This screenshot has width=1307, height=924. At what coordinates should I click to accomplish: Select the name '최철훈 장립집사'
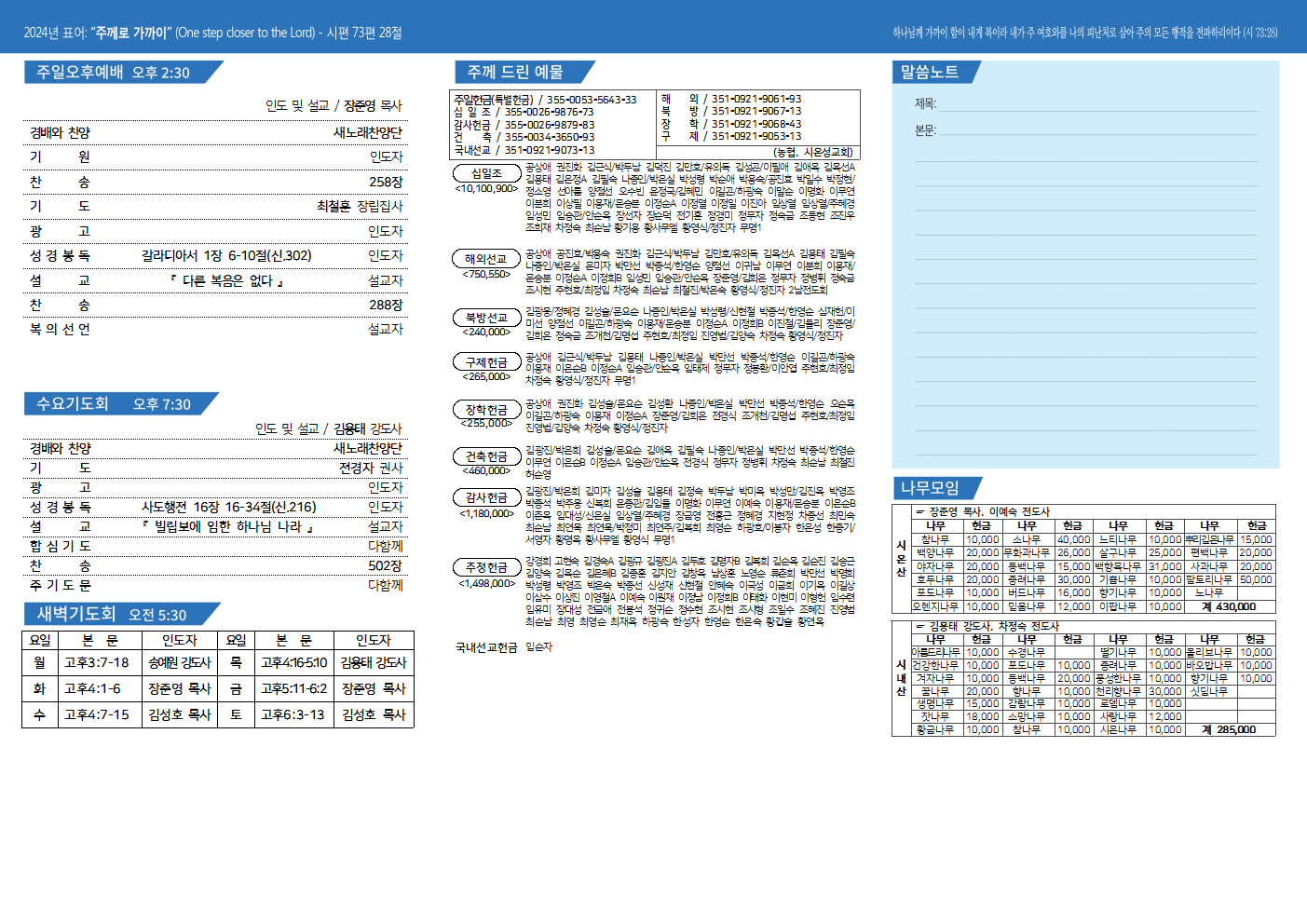coord(360,206)
